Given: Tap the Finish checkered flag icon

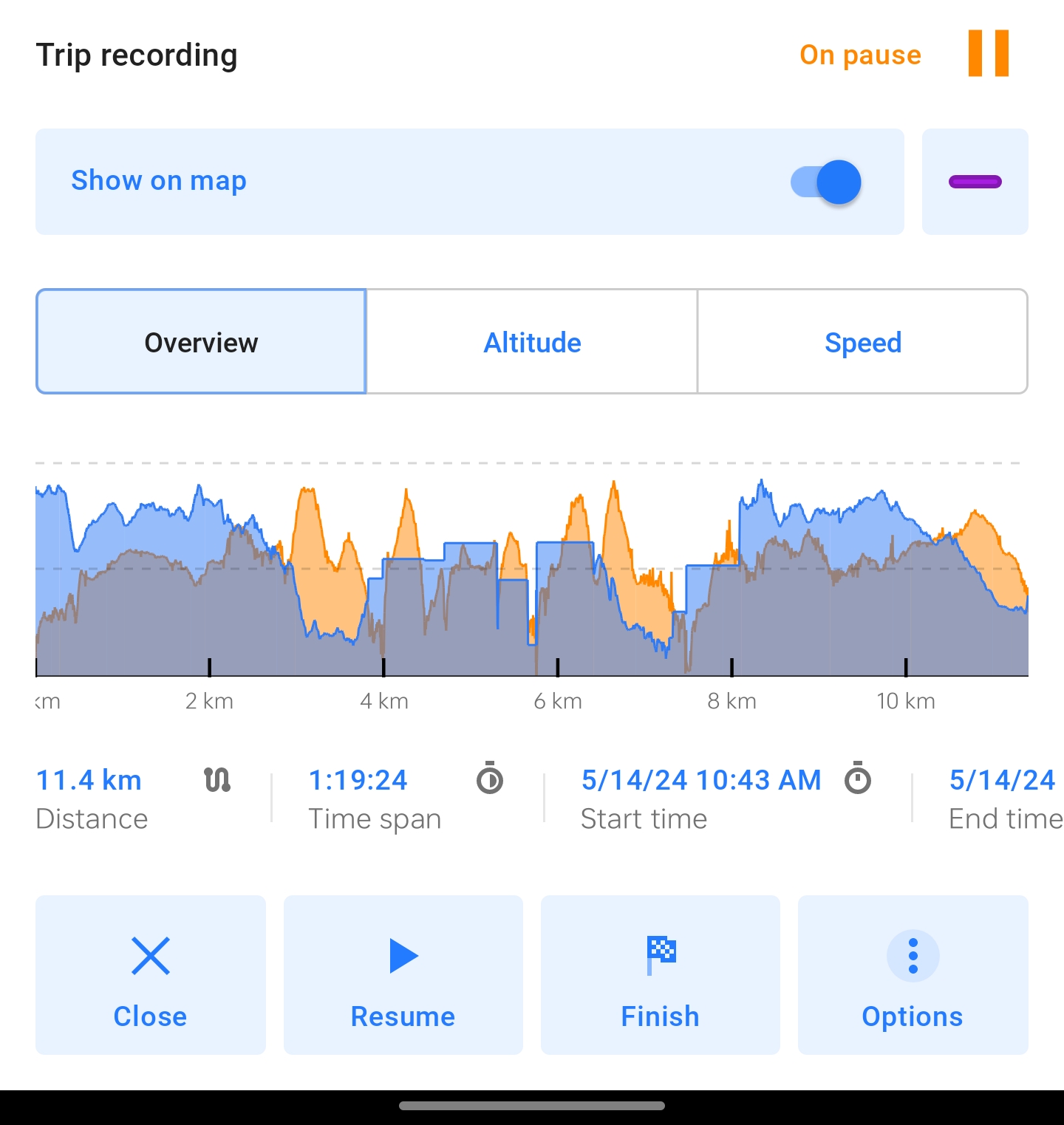Looking at the screenshot, I should (x=661, y=956).
